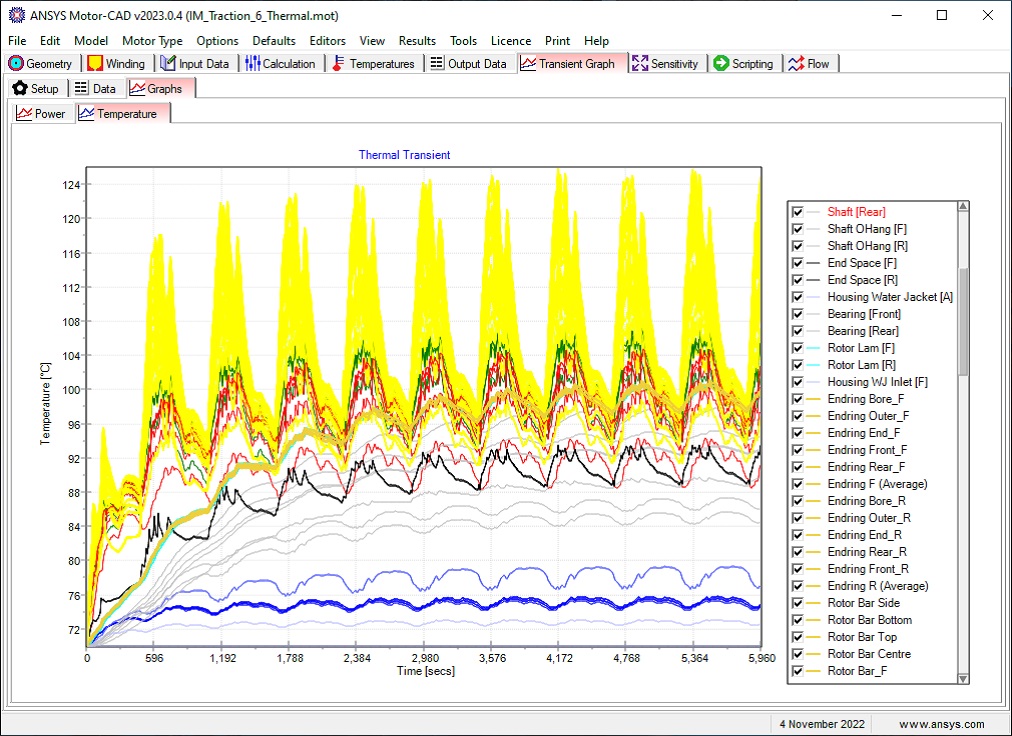
Task: Select the Bearing [Rear] legend entry
Action: pos(863,331)
